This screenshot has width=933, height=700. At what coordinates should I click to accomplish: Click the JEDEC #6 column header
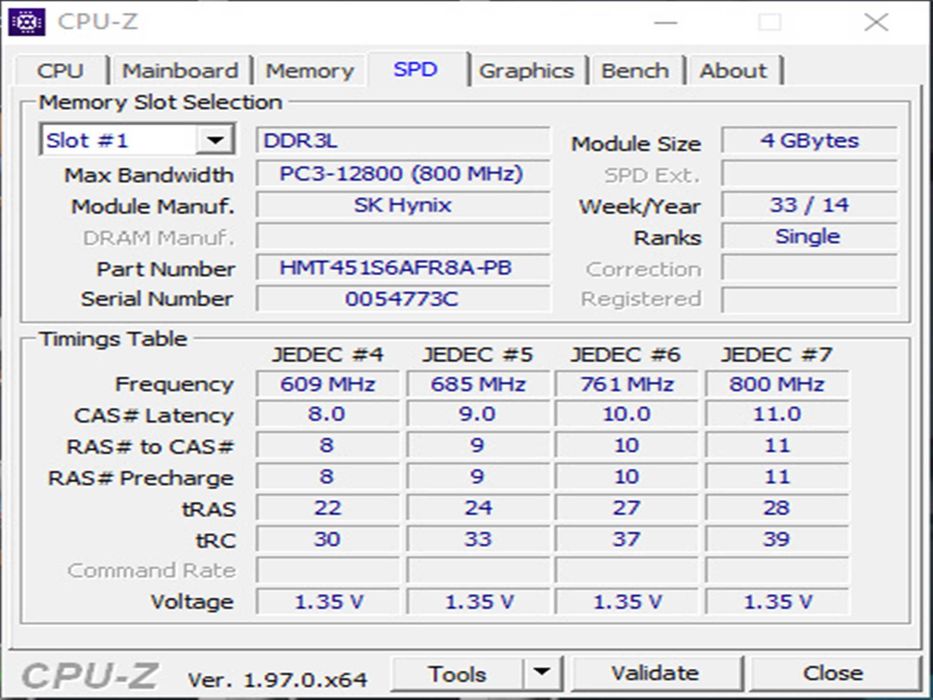click(x=625, y=355)
